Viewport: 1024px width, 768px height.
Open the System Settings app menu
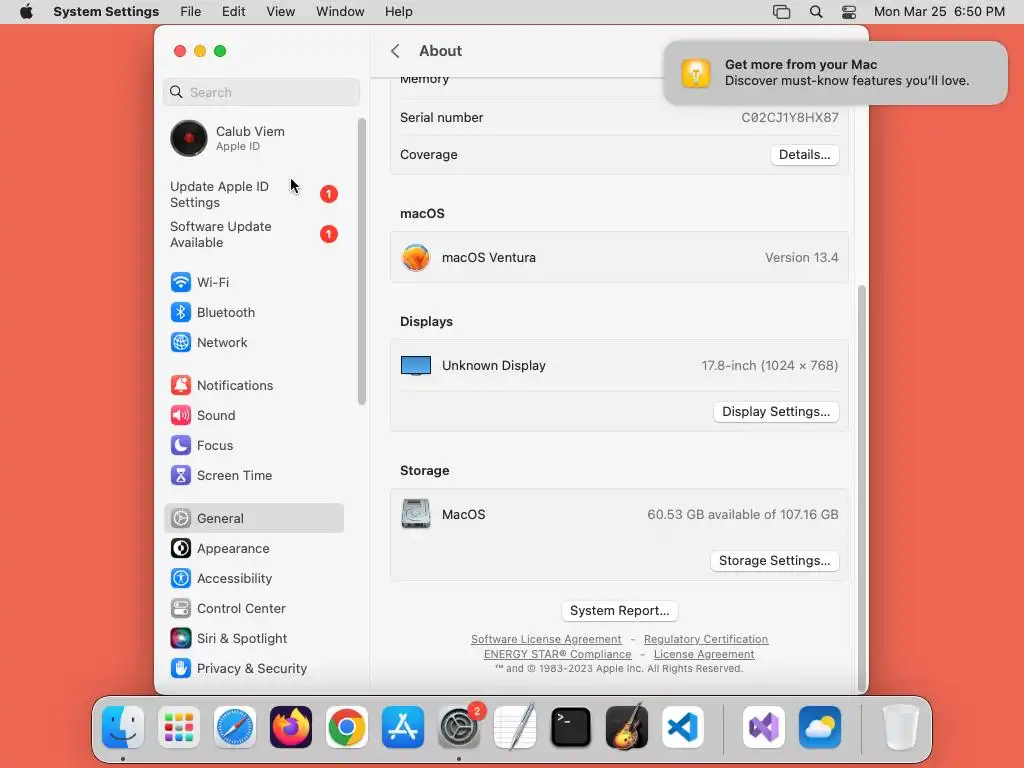[106, 12]
